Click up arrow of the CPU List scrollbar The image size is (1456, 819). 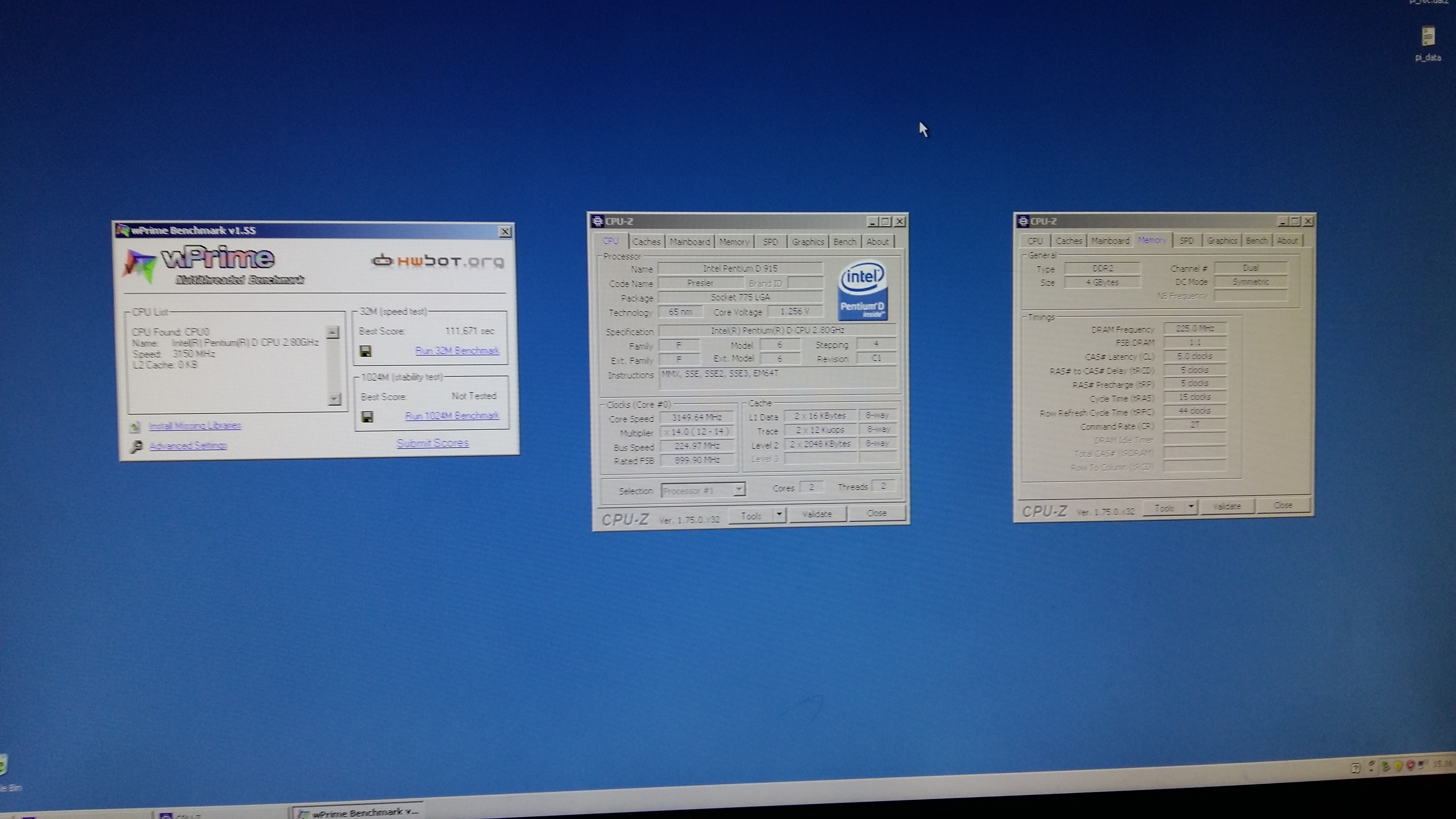[x=333, y=332]
